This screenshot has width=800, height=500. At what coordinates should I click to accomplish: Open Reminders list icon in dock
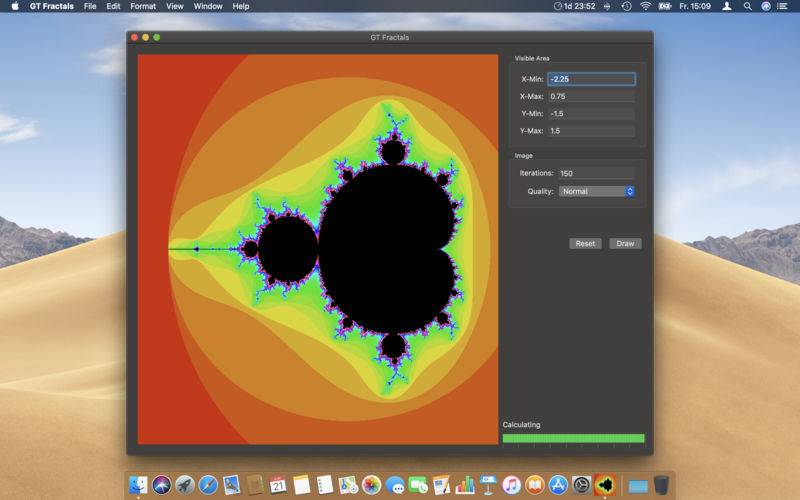click(324, 485)
